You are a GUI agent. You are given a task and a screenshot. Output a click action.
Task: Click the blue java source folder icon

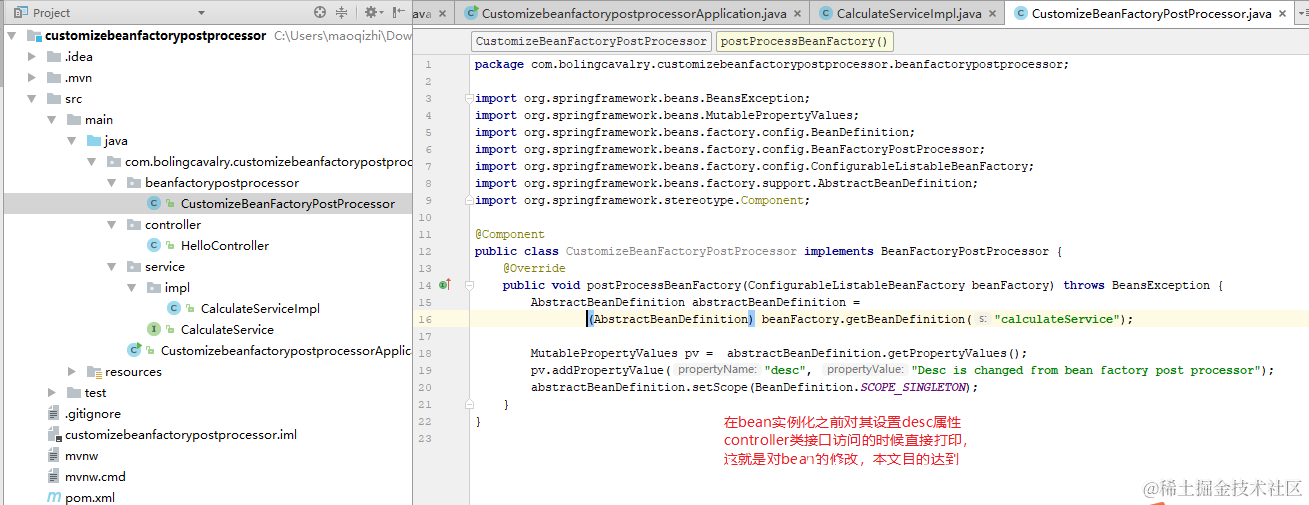(x=94, y=140)
